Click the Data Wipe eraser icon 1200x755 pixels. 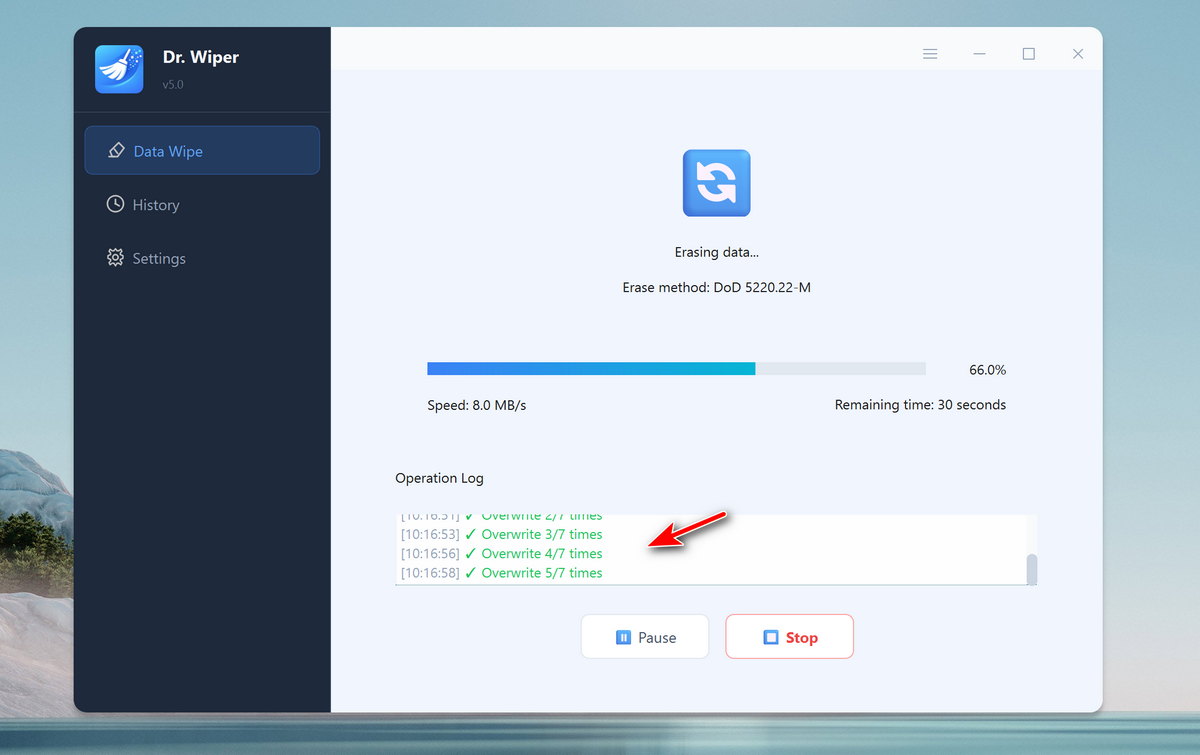pos(116,151)
